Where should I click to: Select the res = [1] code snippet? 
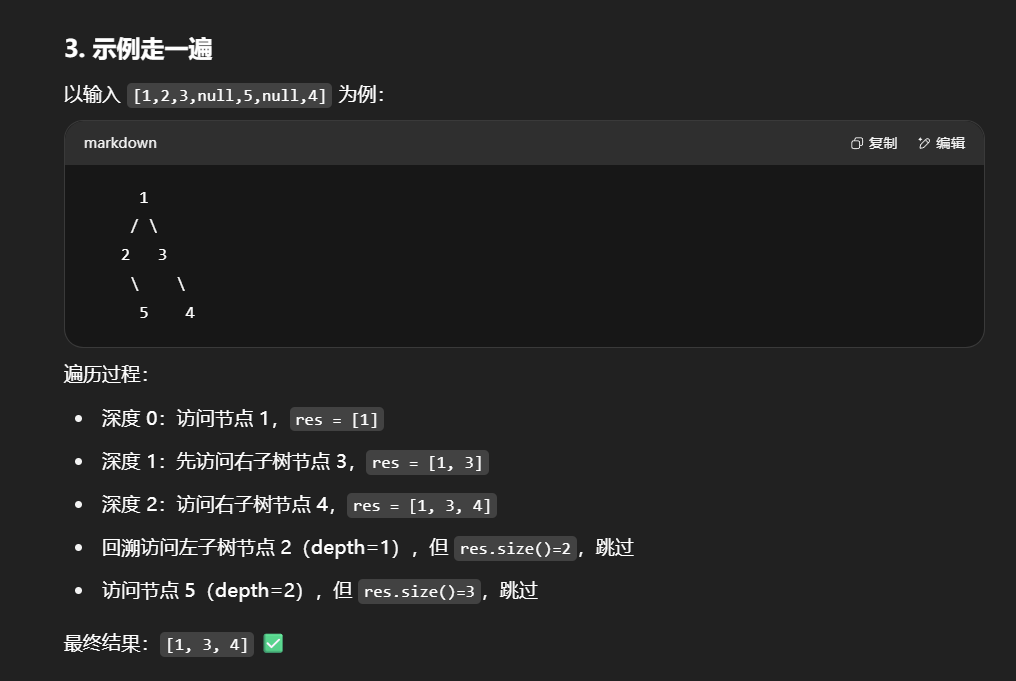(x=337, y=419)
